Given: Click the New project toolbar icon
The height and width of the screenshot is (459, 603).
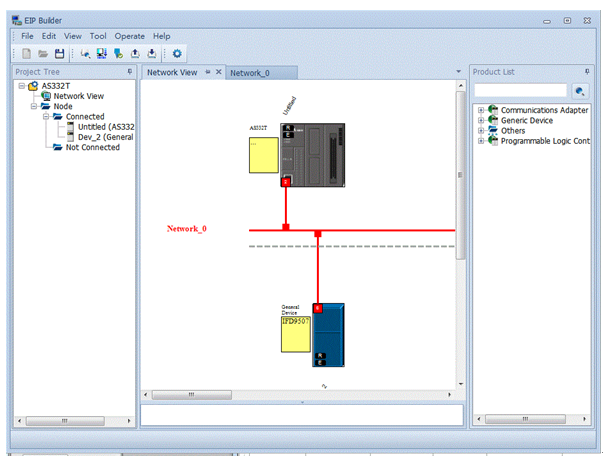Looking at the screenshot, I should tap(27, 53).
